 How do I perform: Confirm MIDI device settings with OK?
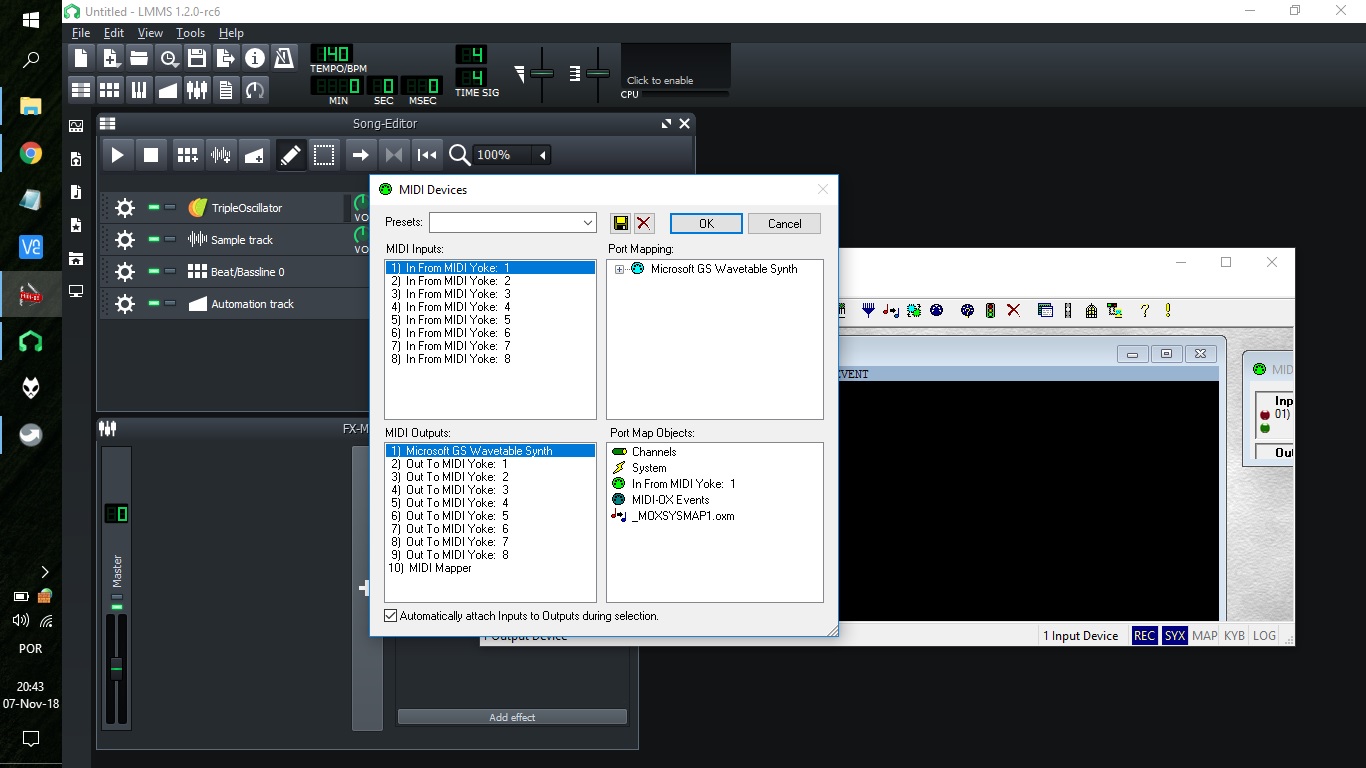[x=706, y=223]
